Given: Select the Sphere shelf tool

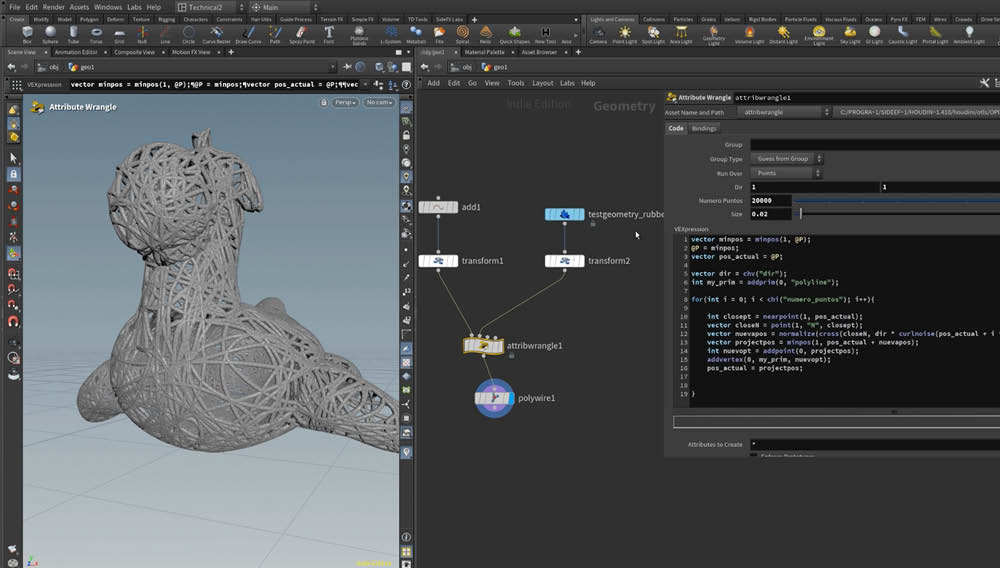Looking at the screenshot, I should point(50,34).
